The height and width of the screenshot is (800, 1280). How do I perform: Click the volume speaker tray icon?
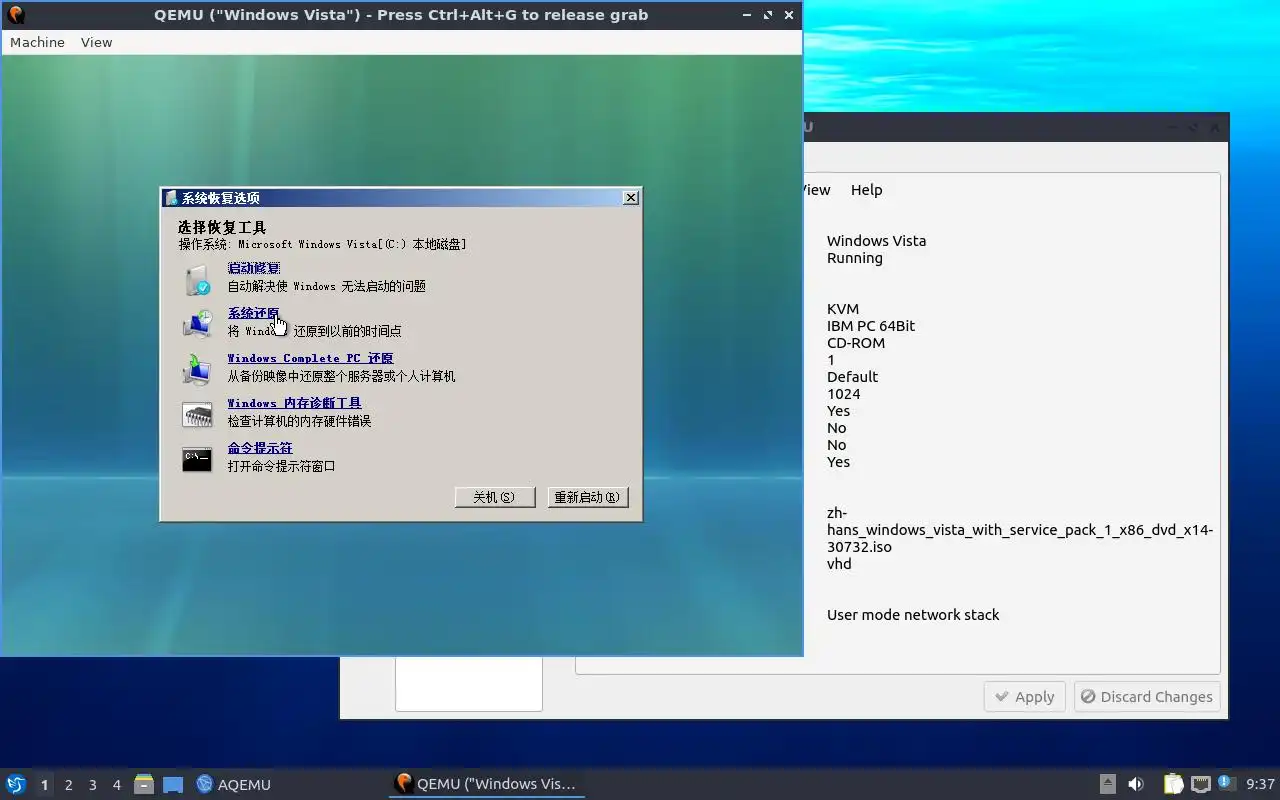pyautogui.click(x=1136, y=784)
